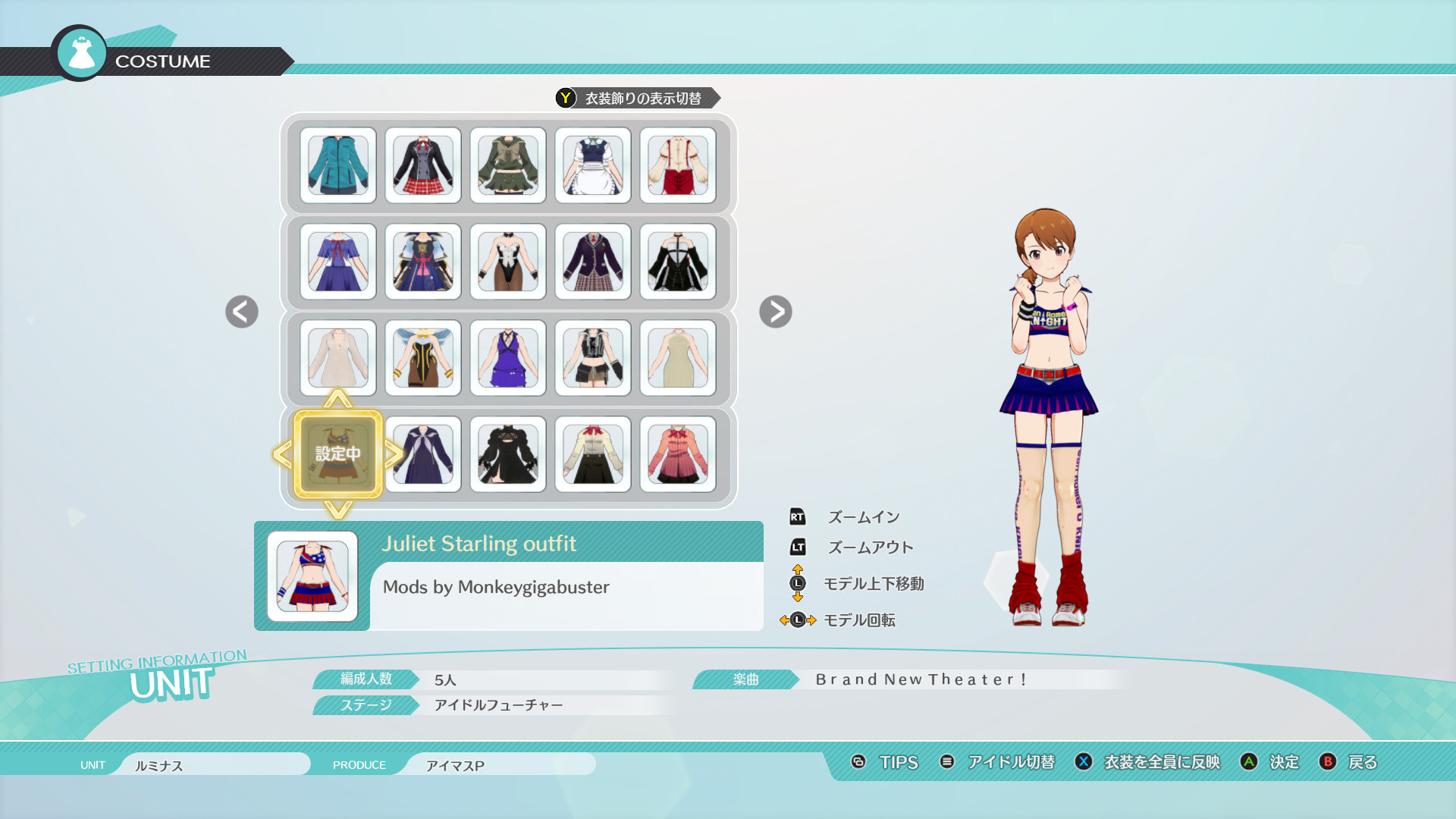
Task: Click the モデル回転 label
Action: [x=859, y=620]
